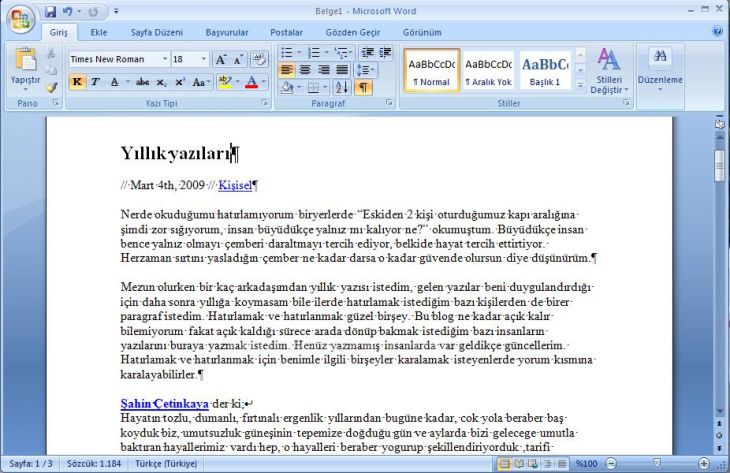Click Türkçe (Türkiye) language indicator
The height and width of the screenshot is (473, 730).
(166, 464)
